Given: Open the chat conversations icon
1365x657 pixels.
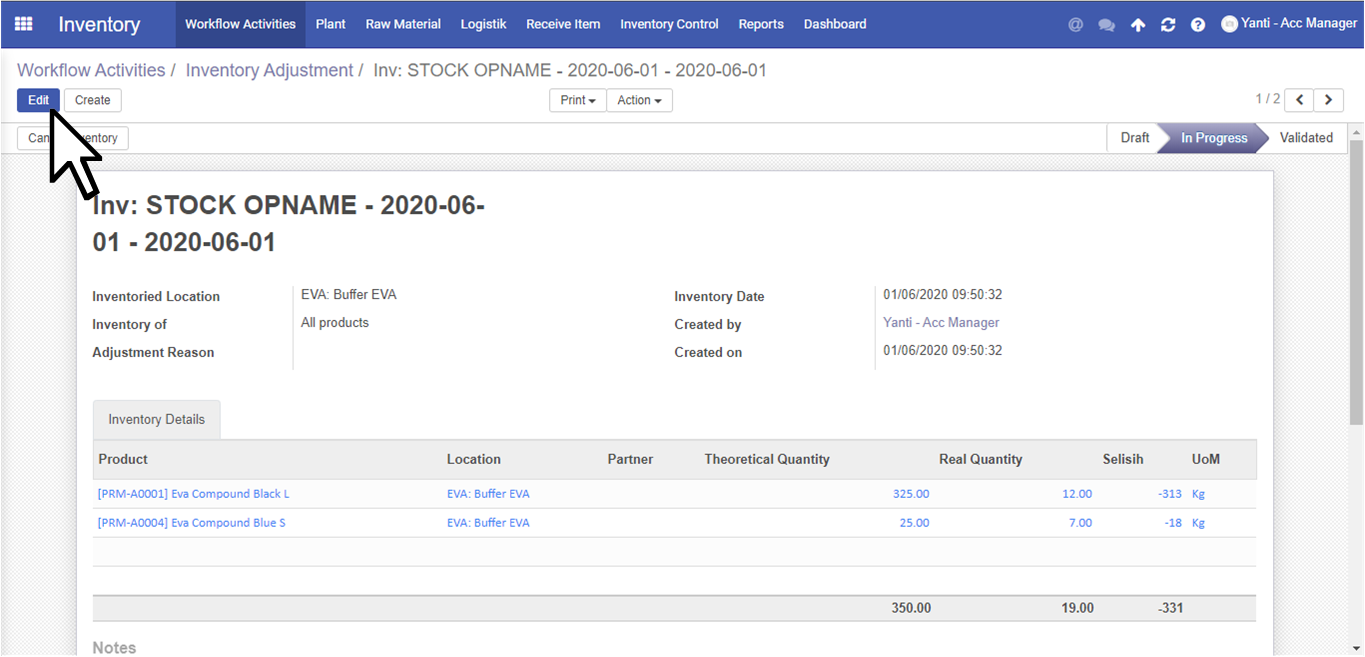Looking at the screenshot, I should 1106,25.
